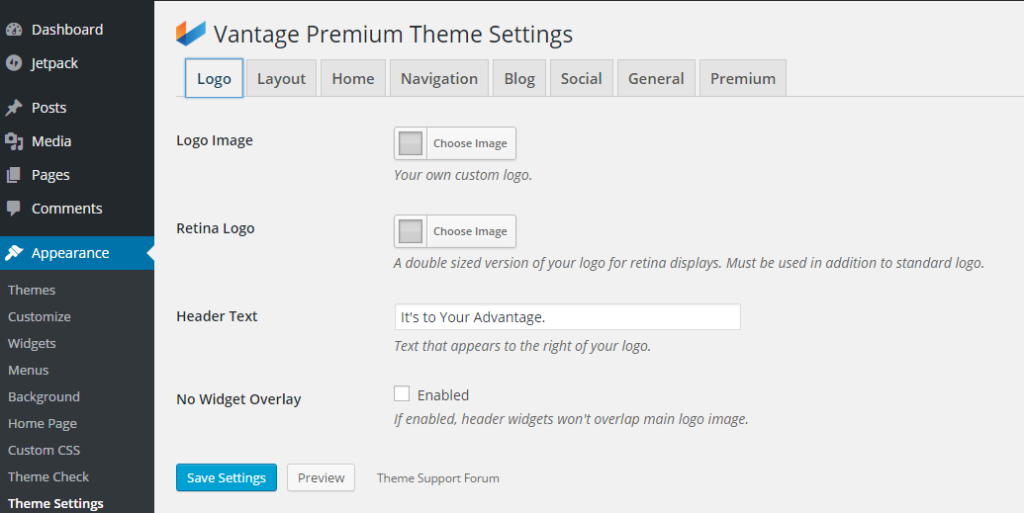Image resolution: width=1024 pixels, height=513 pixels.
Task: Open the Pages menu label
Action: (x=51, y=175)
